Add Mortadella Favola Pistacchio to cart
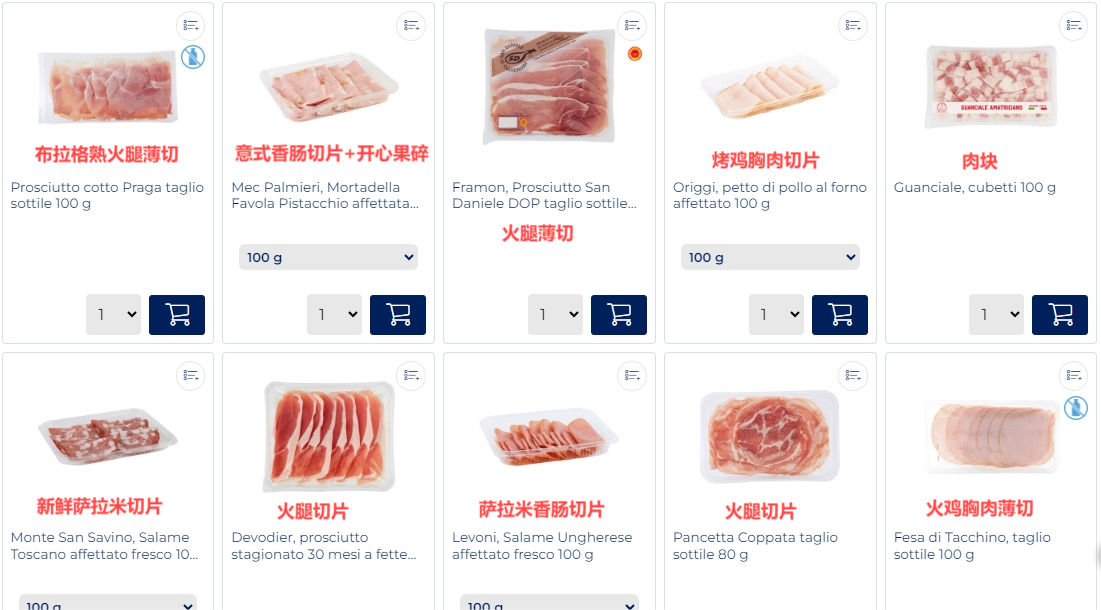Viewport: 1101px width, 610px height. 397,314
